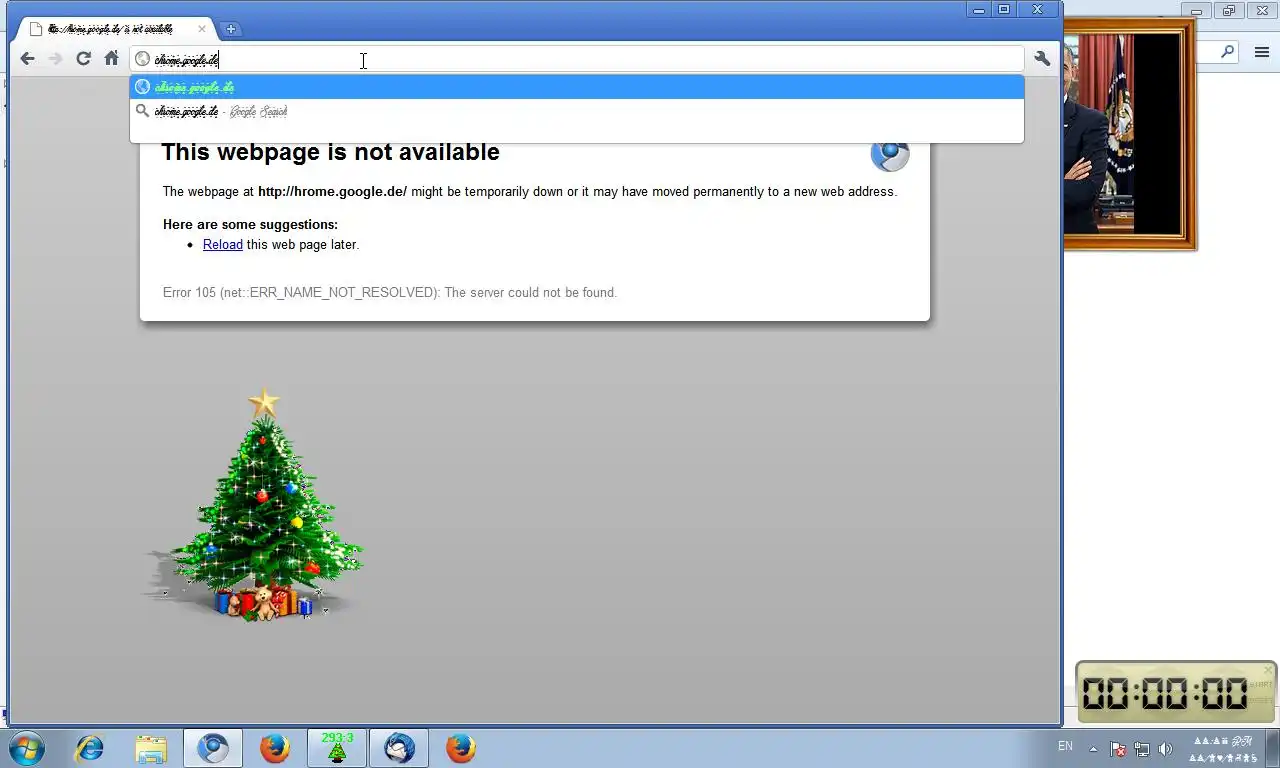Open the last Firefox taskbar icon
This screenshot has width=1280, height=768.
point(460,748)
